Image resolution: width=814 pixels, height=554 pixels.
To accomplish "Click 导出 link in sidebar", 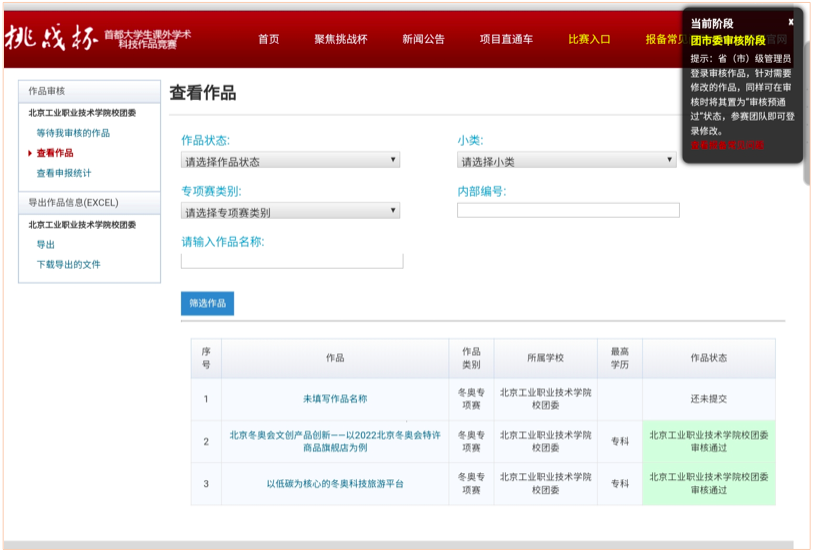I will coord(46,245).
